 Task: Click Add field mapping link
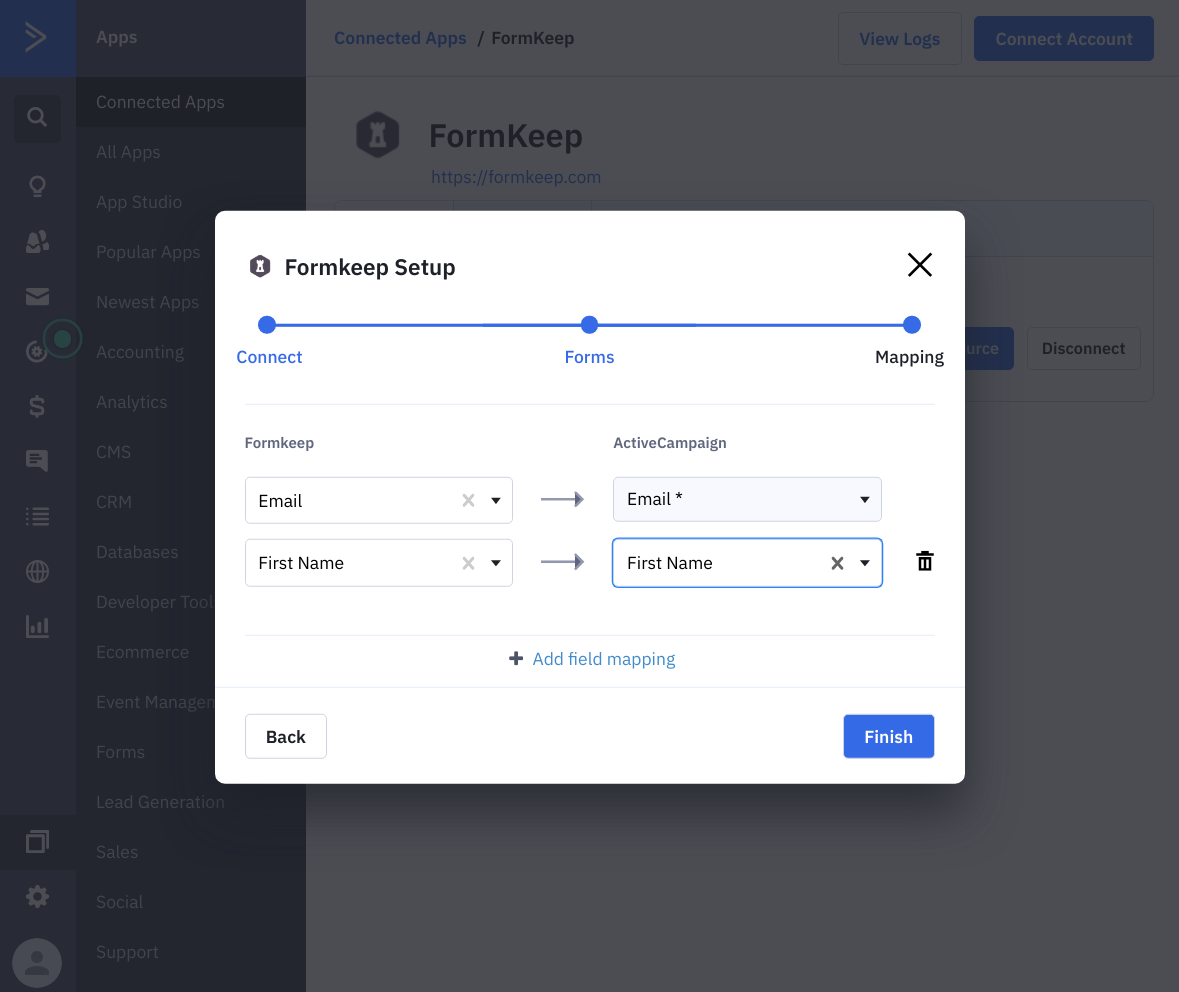604,659
